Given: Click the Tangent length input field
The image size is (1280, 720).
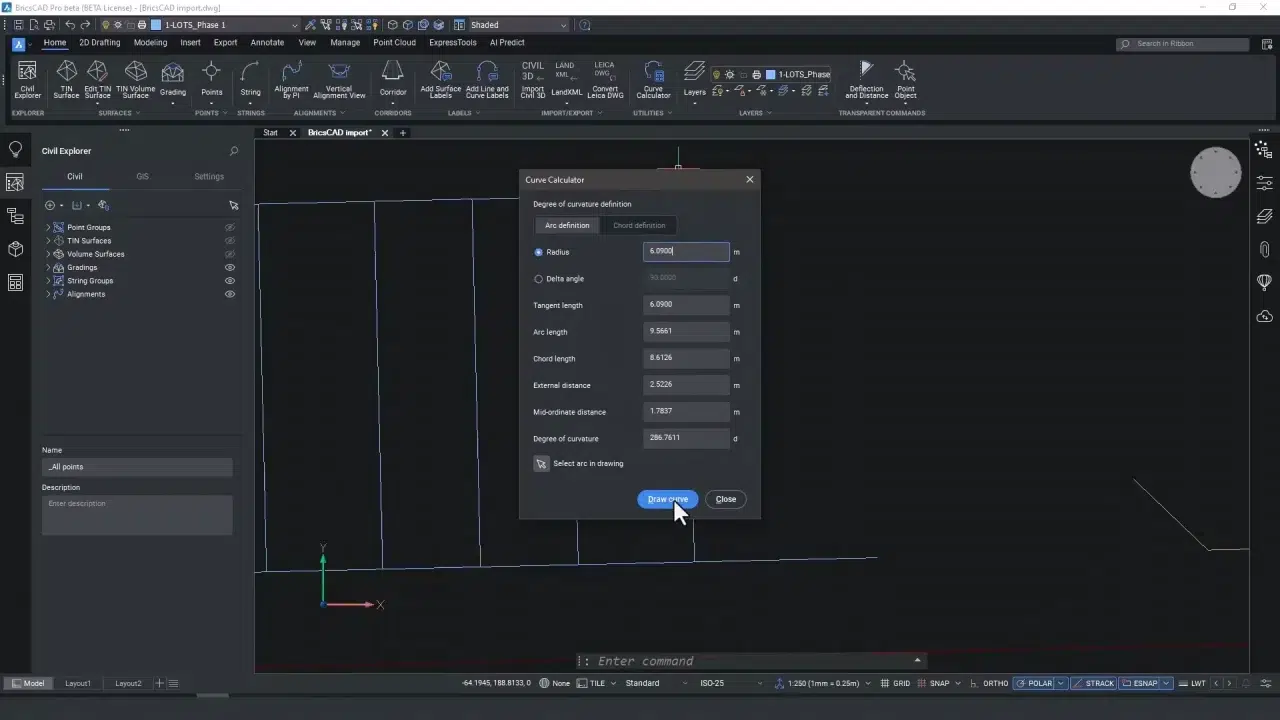Looking at the screenshot, I should click(x=686, y=305).
